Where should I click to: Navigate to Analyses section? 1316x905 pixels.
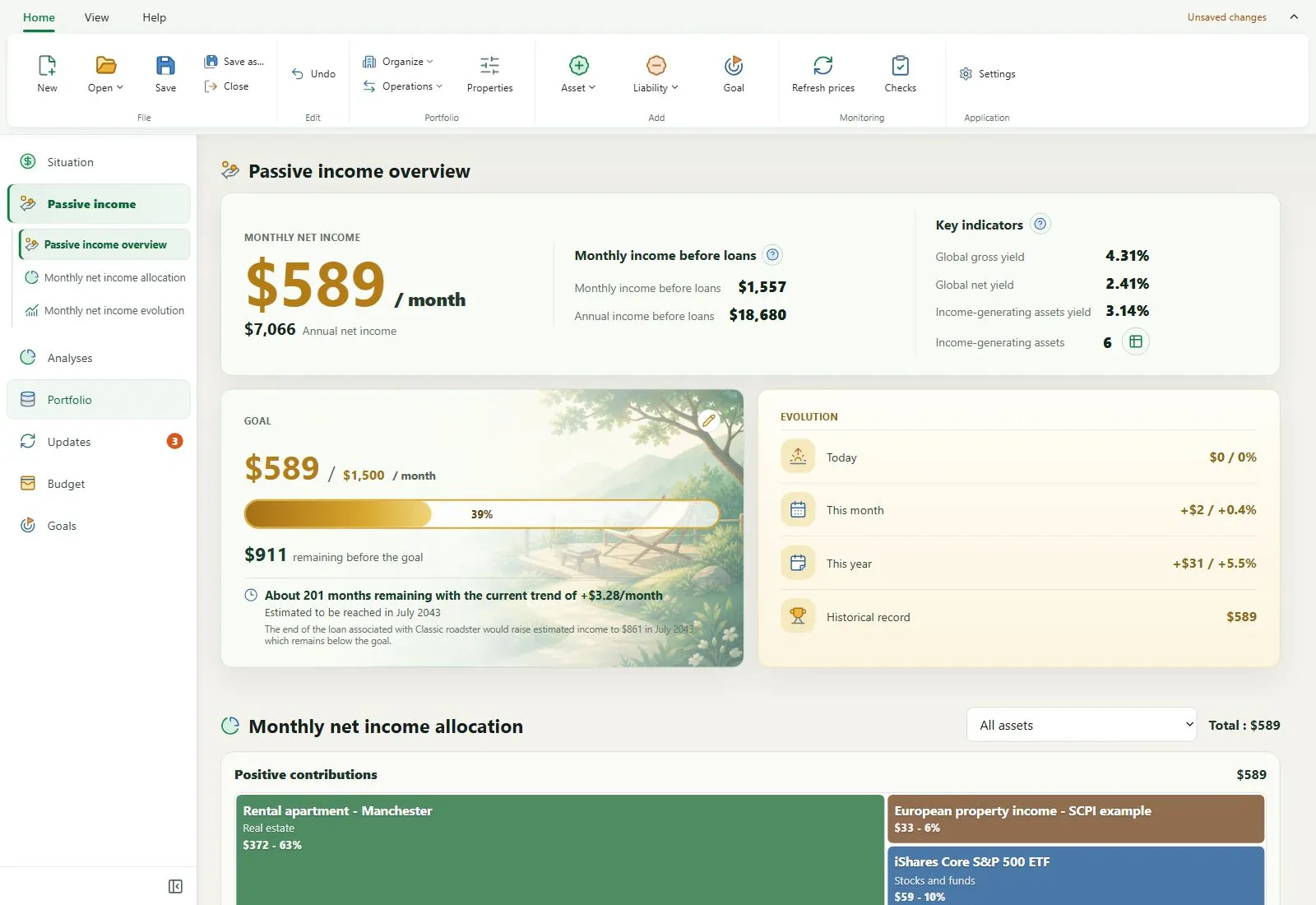(x=99, y=358)
